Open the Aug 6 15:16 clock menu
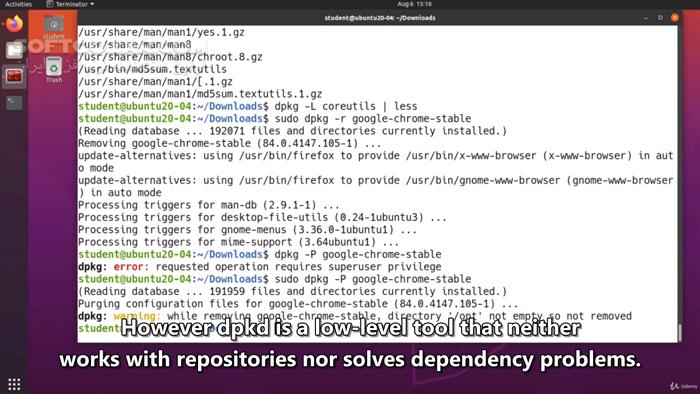 coord(414,4)
